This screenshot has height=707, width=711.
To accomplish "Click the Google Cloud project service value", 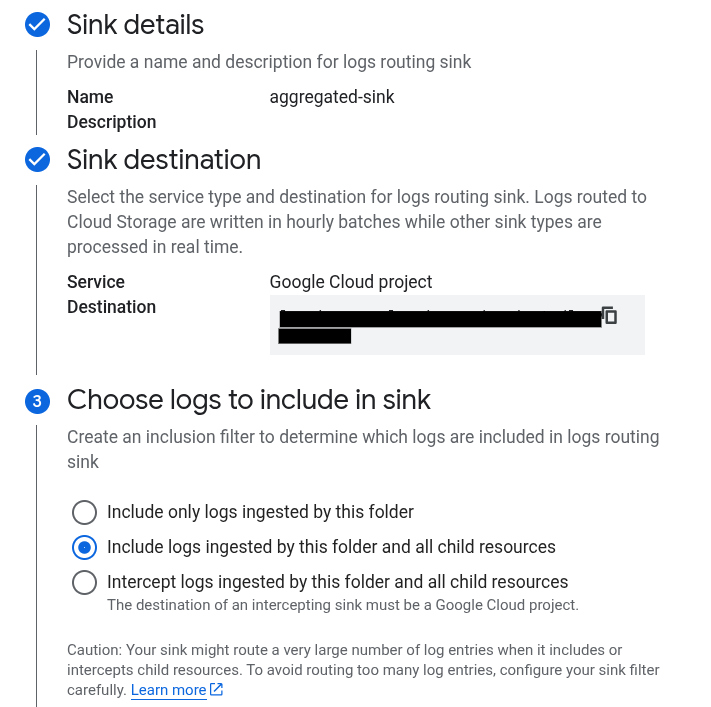I will tap(351, 282).
